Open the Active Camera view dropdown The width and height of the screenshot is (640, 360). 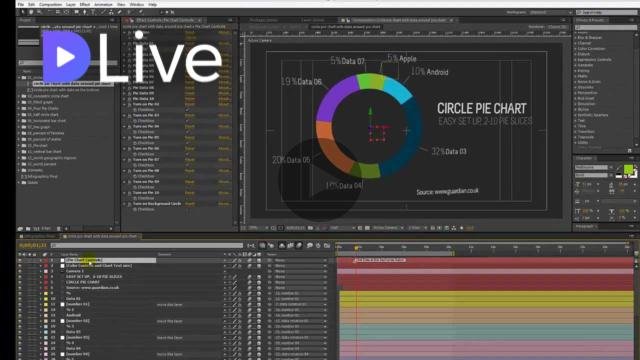[x=387, y=228]
